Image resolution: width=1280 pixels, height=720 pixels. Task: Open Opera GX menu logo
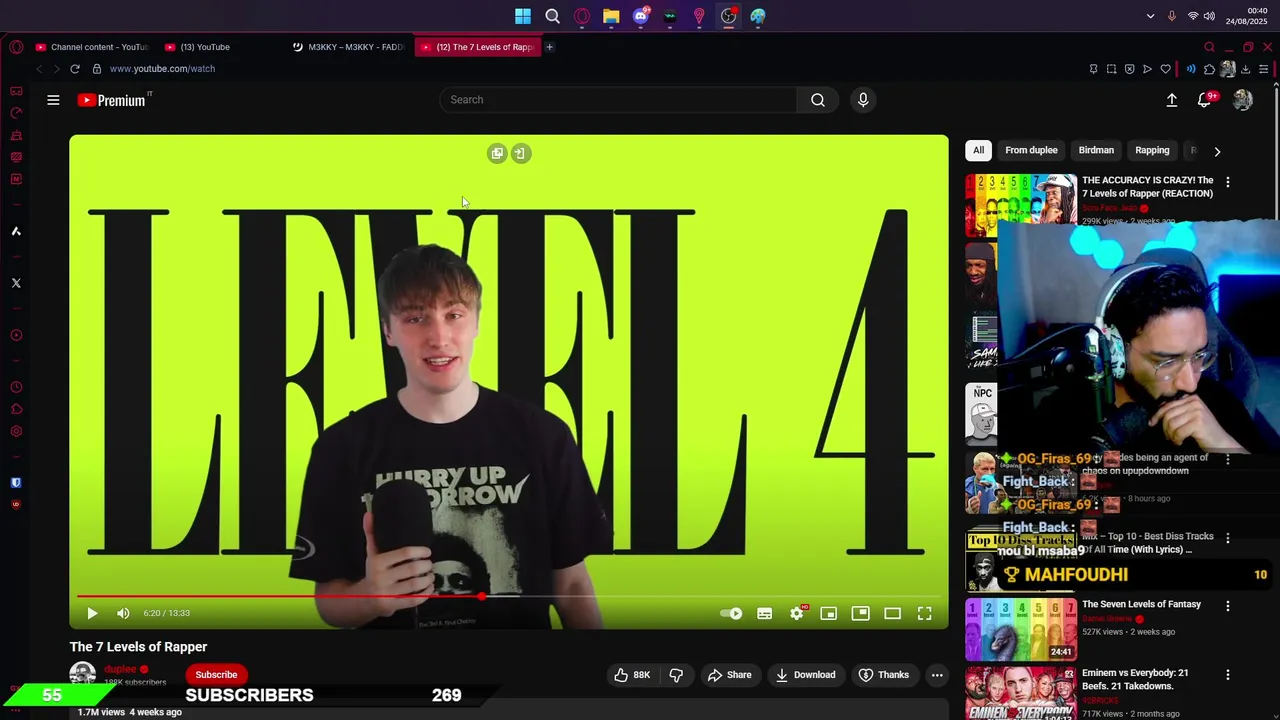coord(16,47)
